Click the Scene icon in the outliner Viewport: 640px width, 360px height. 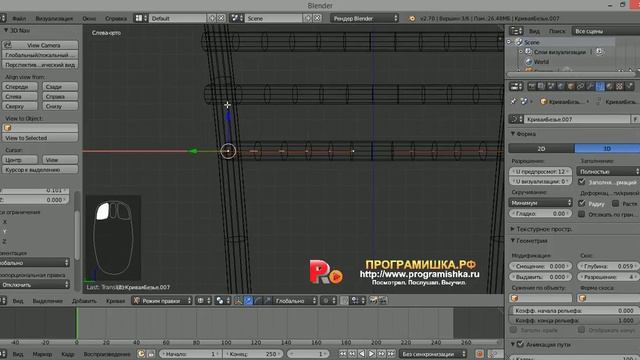click(519, 42)
